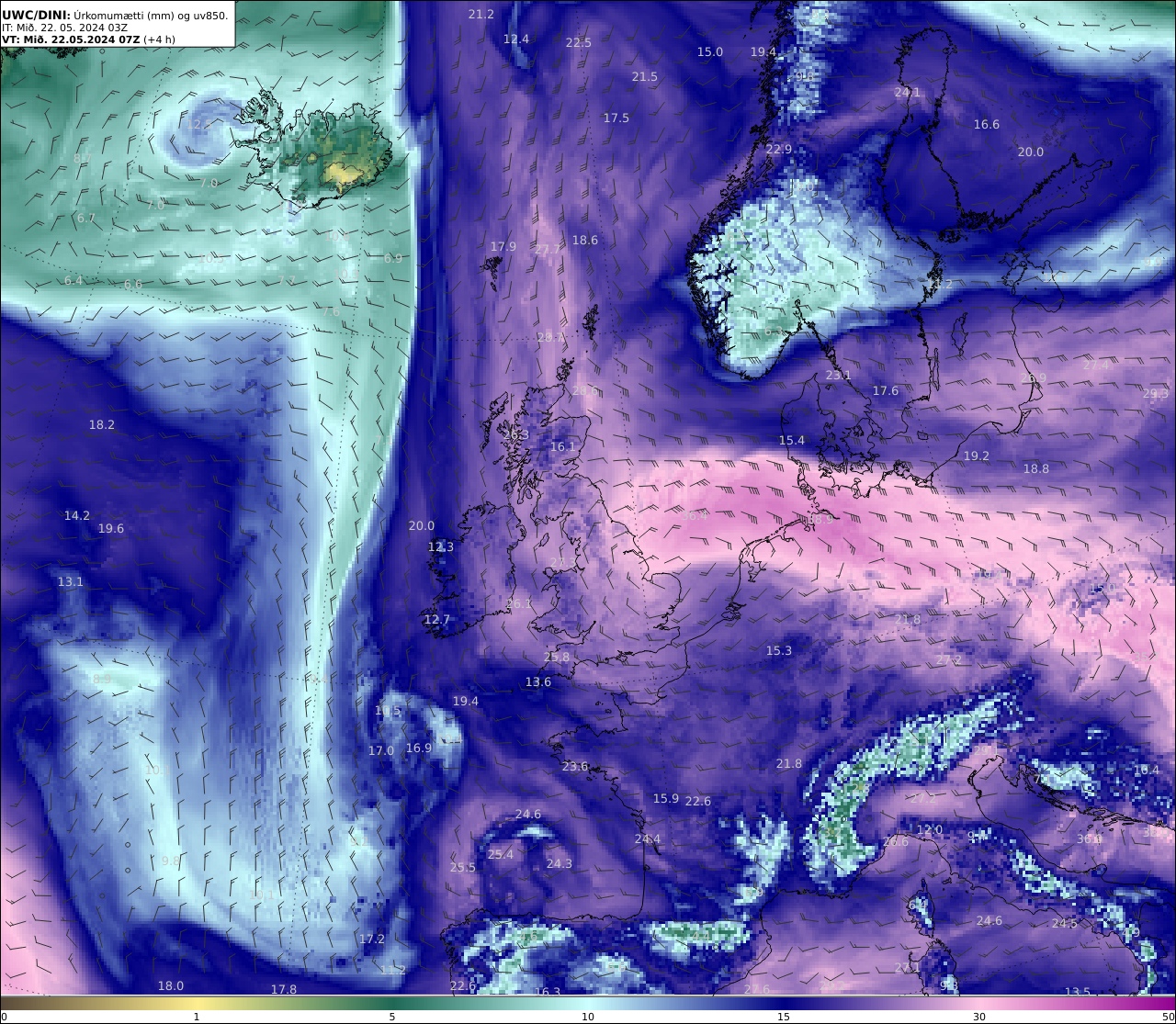Click the colorbar tick label 50
The image size is (1176, 1024).
click(1168, 1017)
